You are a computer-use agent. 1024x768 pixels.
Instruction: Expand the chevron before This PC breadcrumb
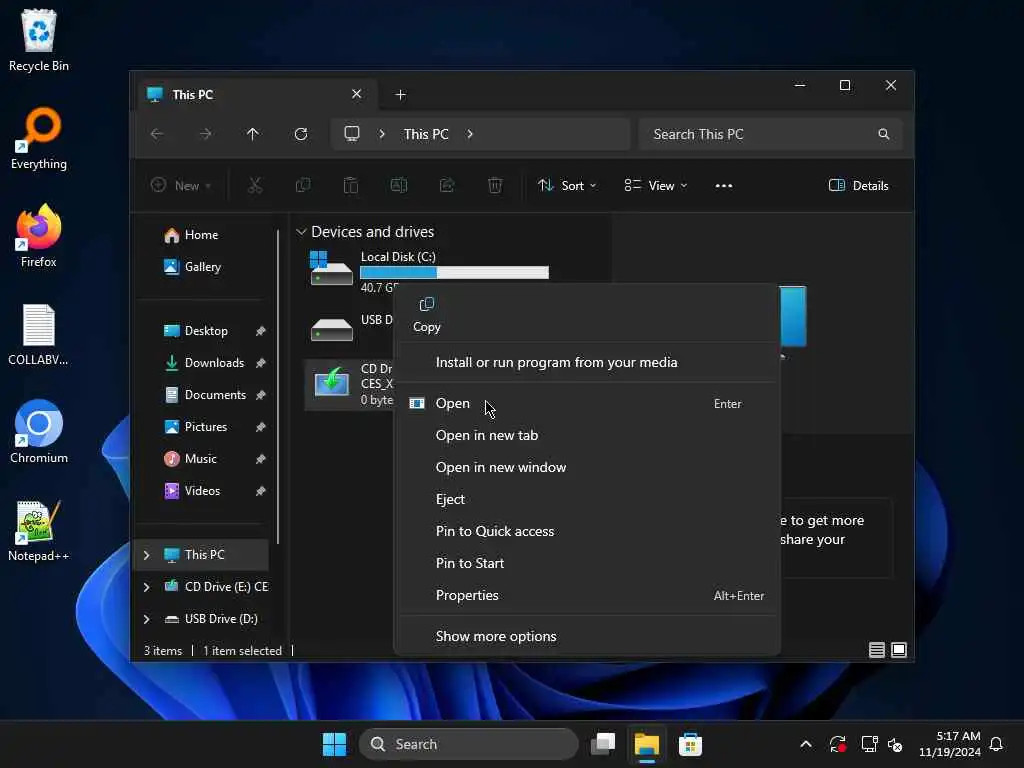tap(382, 134)
